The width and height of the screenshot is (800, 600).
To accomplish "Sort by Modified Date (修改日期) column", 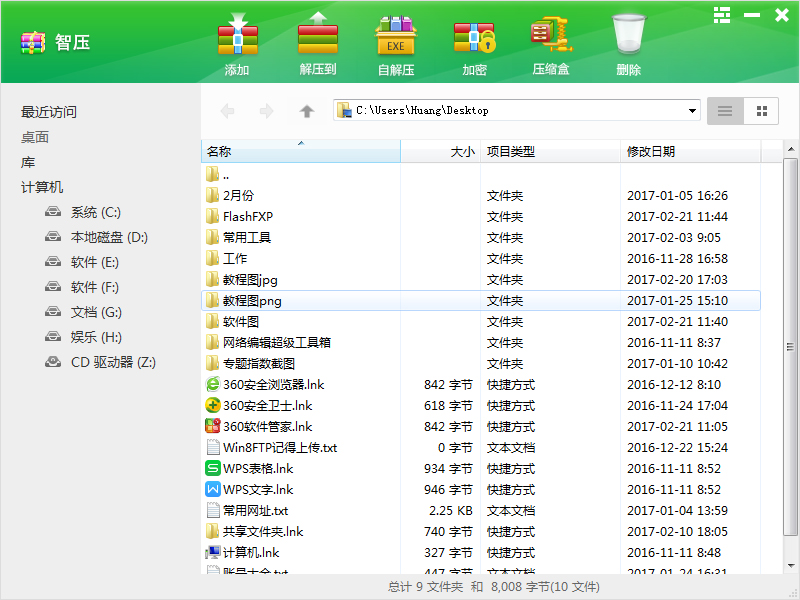I will pos(690,152).
